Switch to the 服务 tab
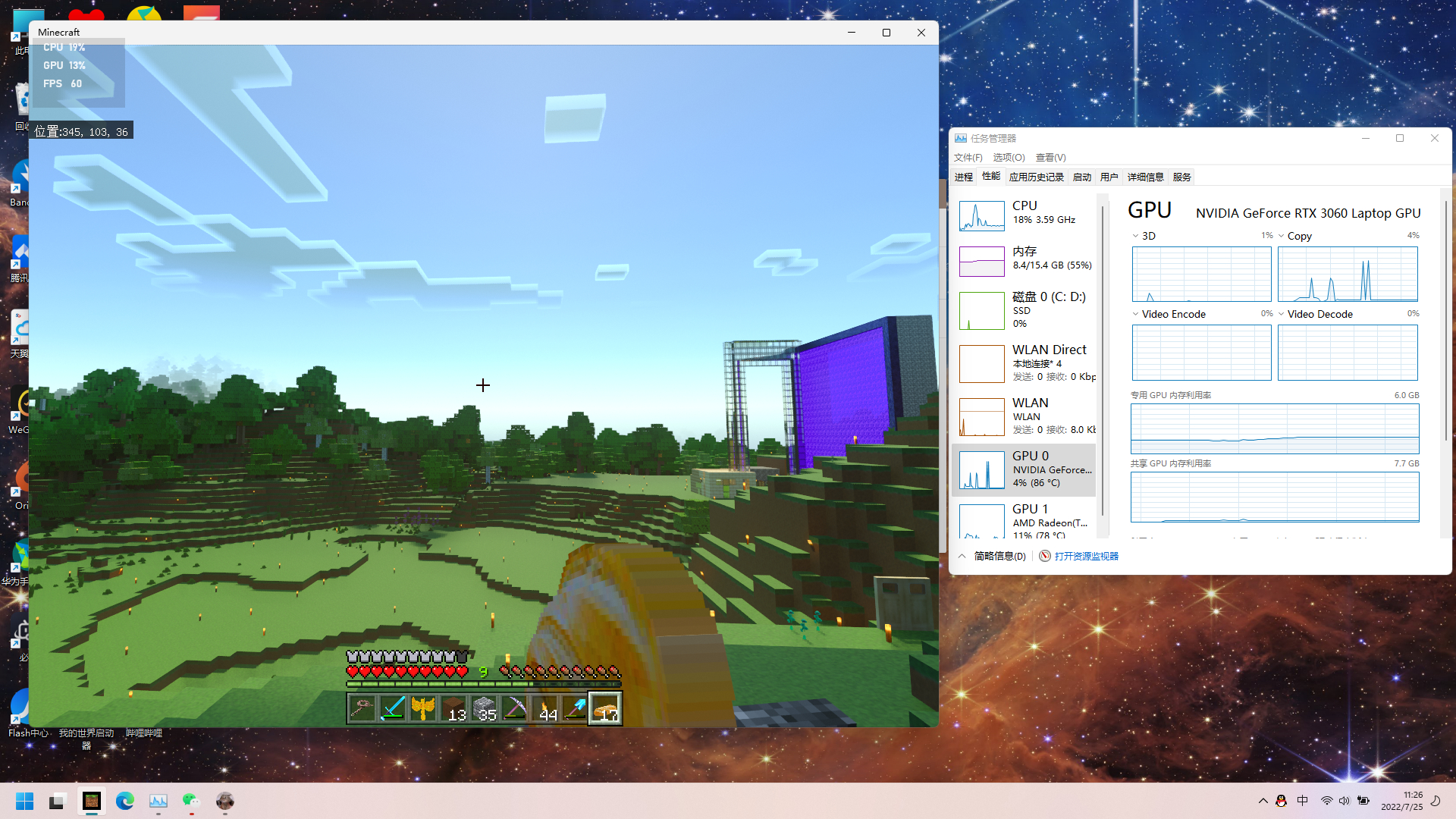Screen dimensions: 1456x819 1182,177
